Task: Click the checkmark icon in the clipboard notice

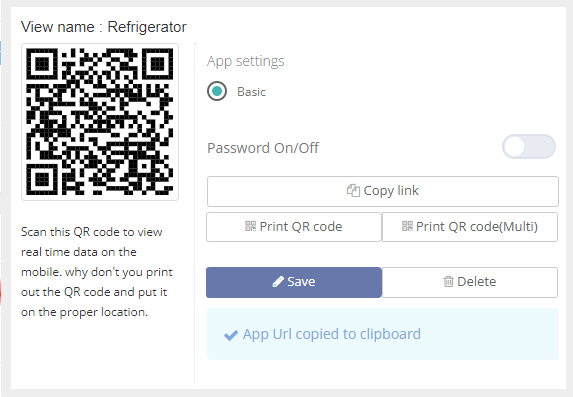Action: (x=231, y=335)
